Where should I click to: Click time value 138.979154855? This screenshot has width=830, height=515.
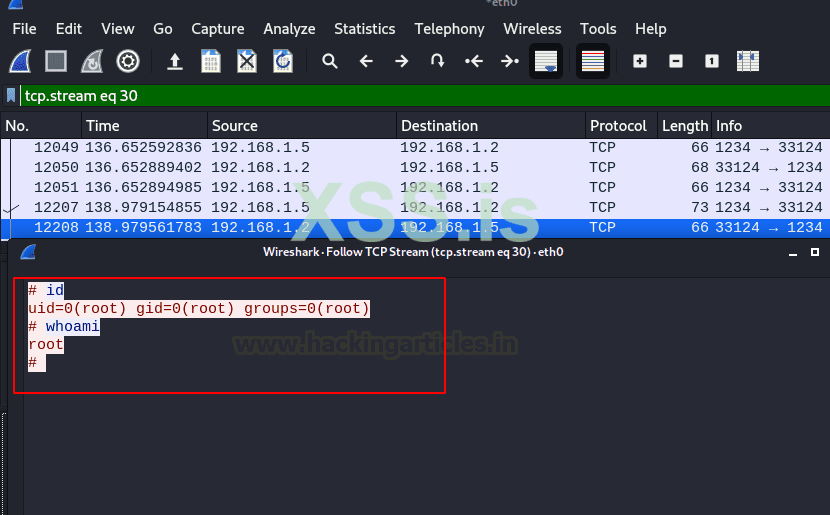click(143, 207)
